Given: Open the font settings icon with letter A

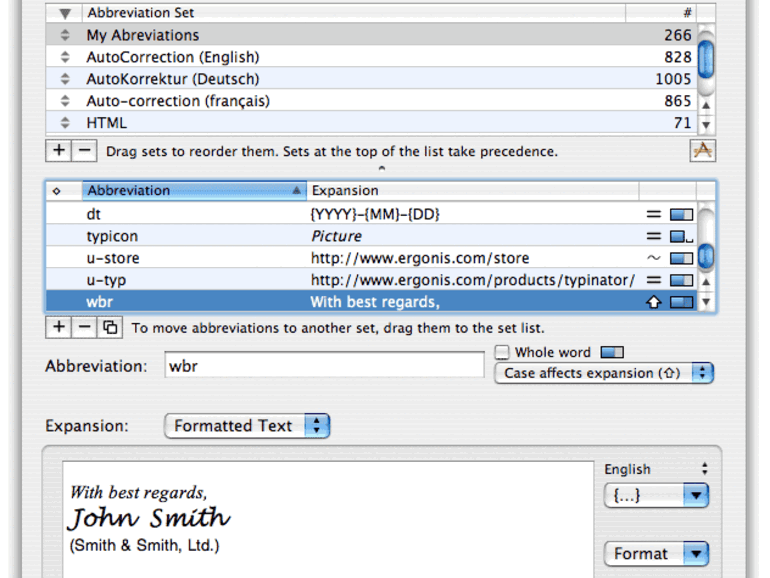Looking at the screenshot, I should tap(703, 150).
